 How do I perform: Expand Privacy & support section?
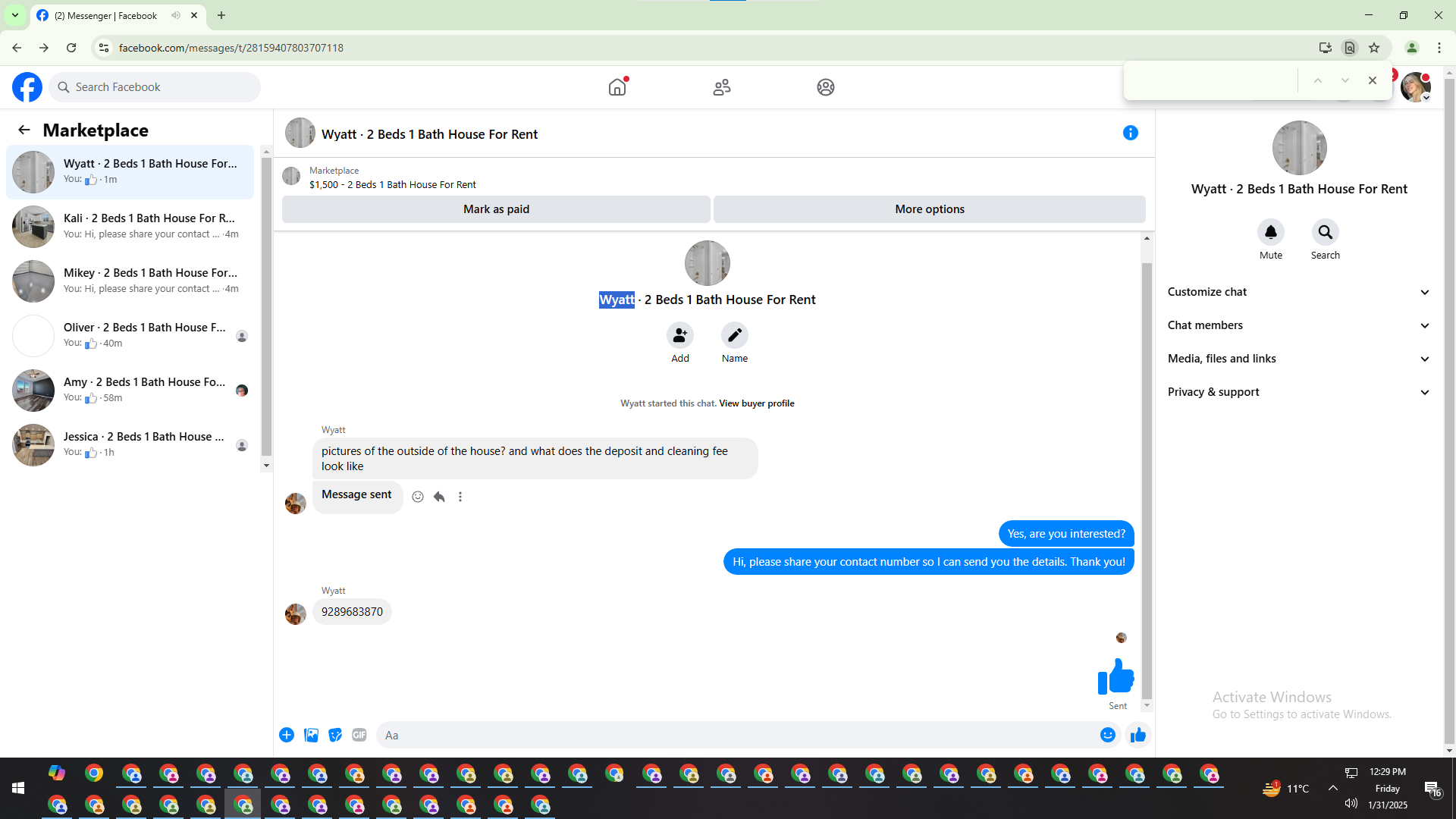coord(1299,392)
